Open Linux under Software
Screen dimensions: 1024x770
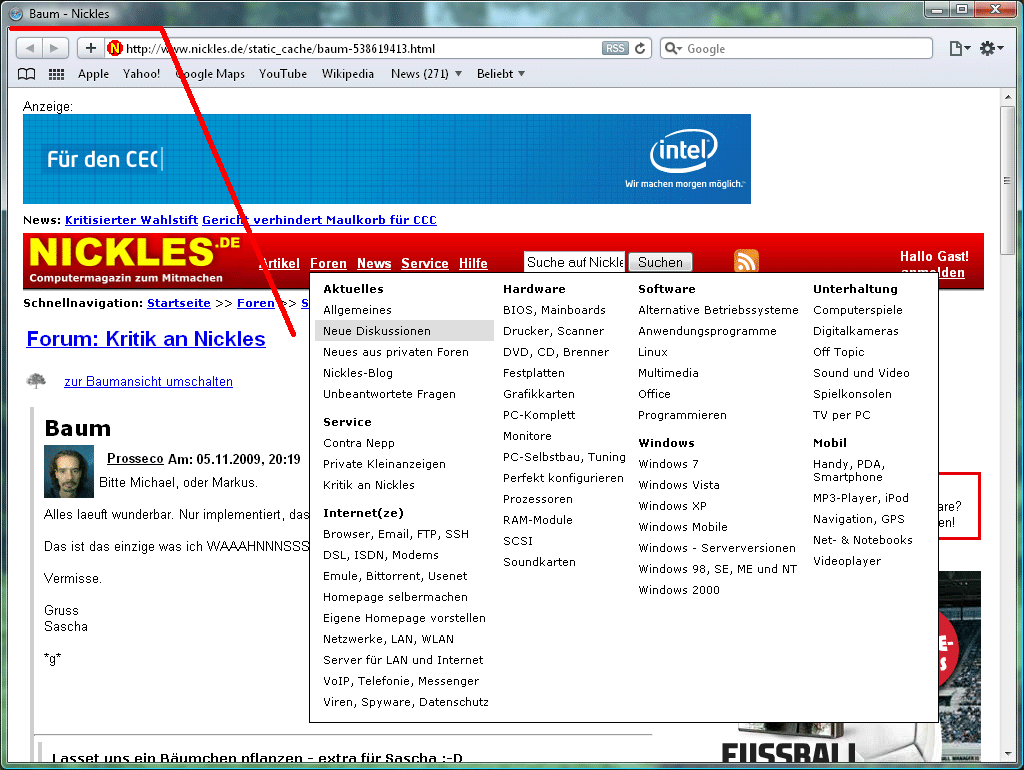653,352
